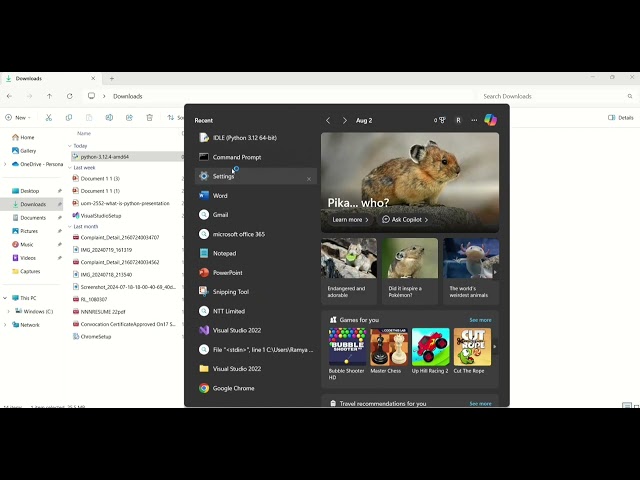640x480 pixels.
Task: Open Endangered and adorable thumbnail
Action: 349,271
